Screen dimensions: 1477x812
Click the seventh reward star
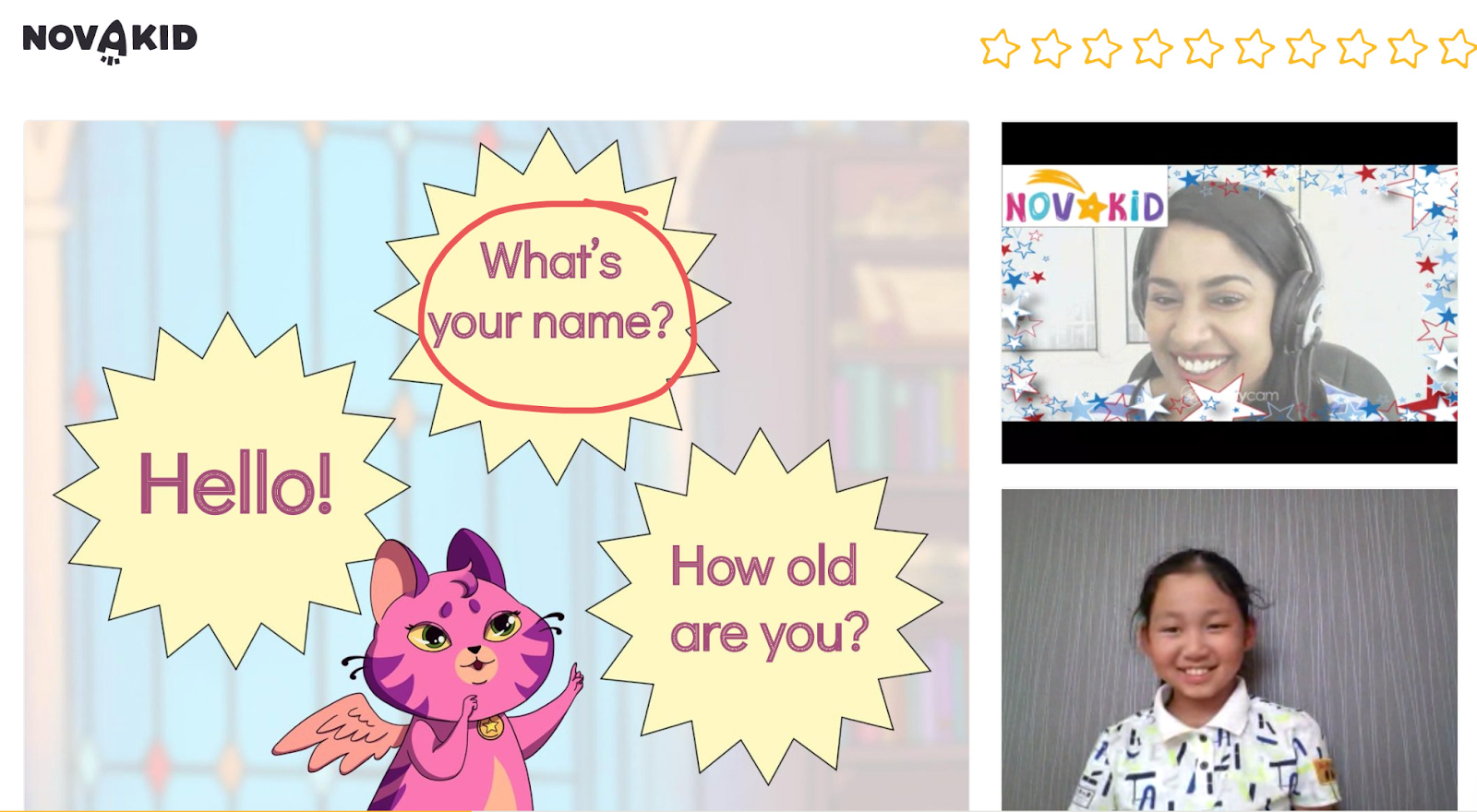1305,48
